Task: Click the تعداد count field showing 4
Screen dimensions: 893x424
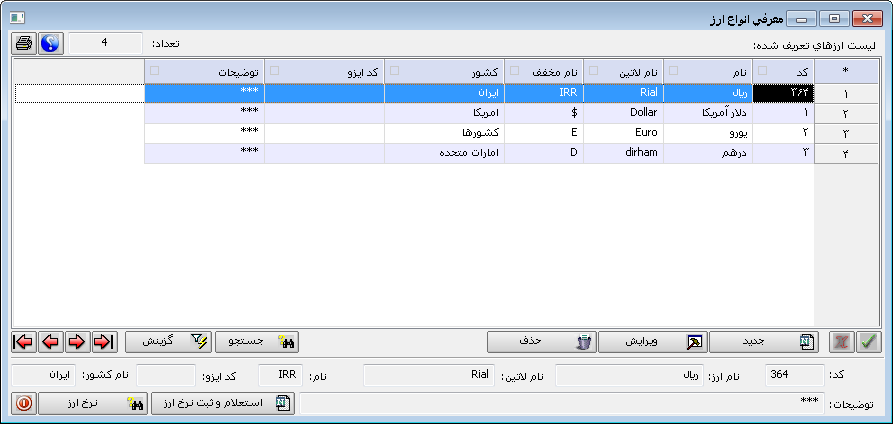Action: click(x=105, y=43)
